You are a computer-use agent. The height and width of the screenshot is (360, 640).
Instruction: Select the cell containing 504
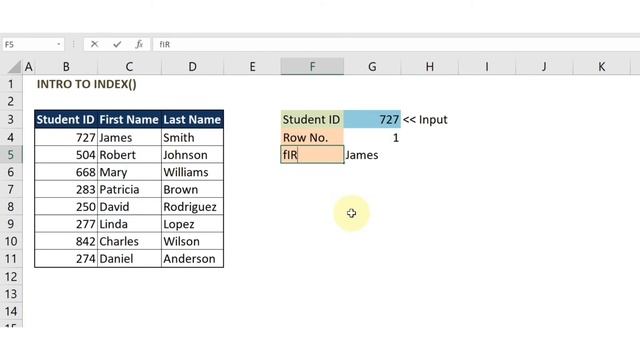pyautogui.click(x=66, y=155)
